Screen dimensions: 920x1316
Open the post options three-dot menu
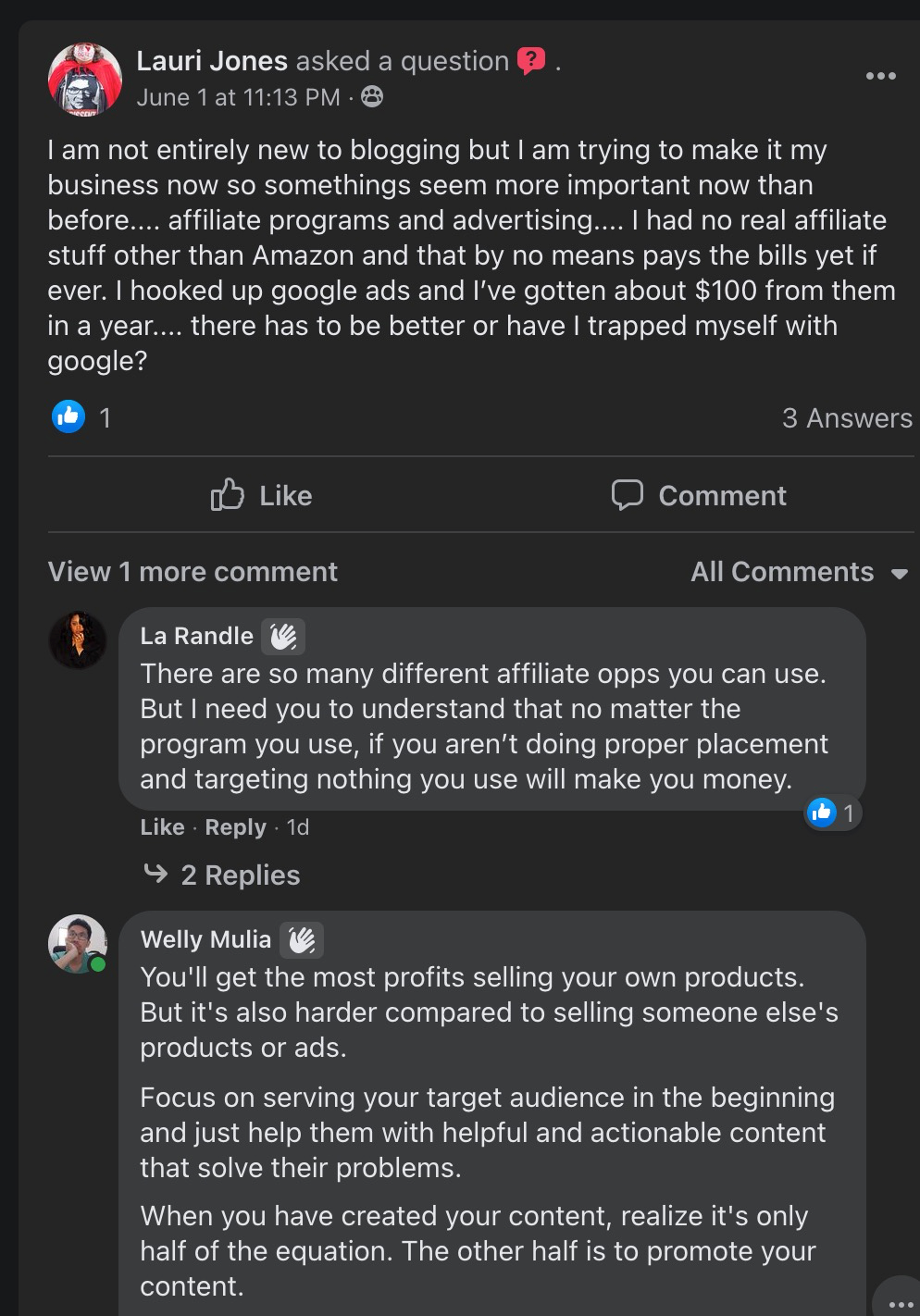(880, 76)
